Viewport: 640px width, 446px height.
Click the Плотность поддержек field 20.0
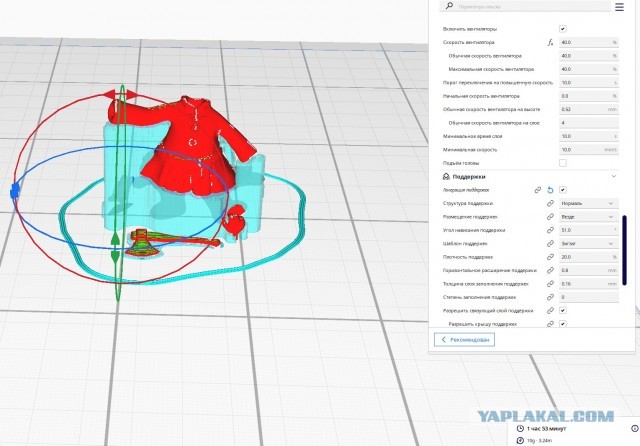tap(589, 257)
